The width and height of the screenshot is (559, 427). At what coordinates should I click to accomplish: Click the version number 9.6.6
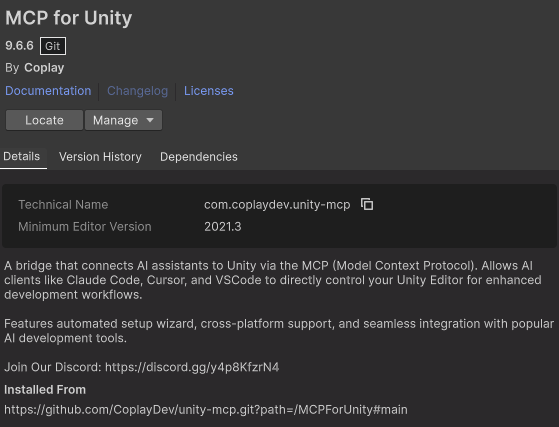[x=19, y=46]
